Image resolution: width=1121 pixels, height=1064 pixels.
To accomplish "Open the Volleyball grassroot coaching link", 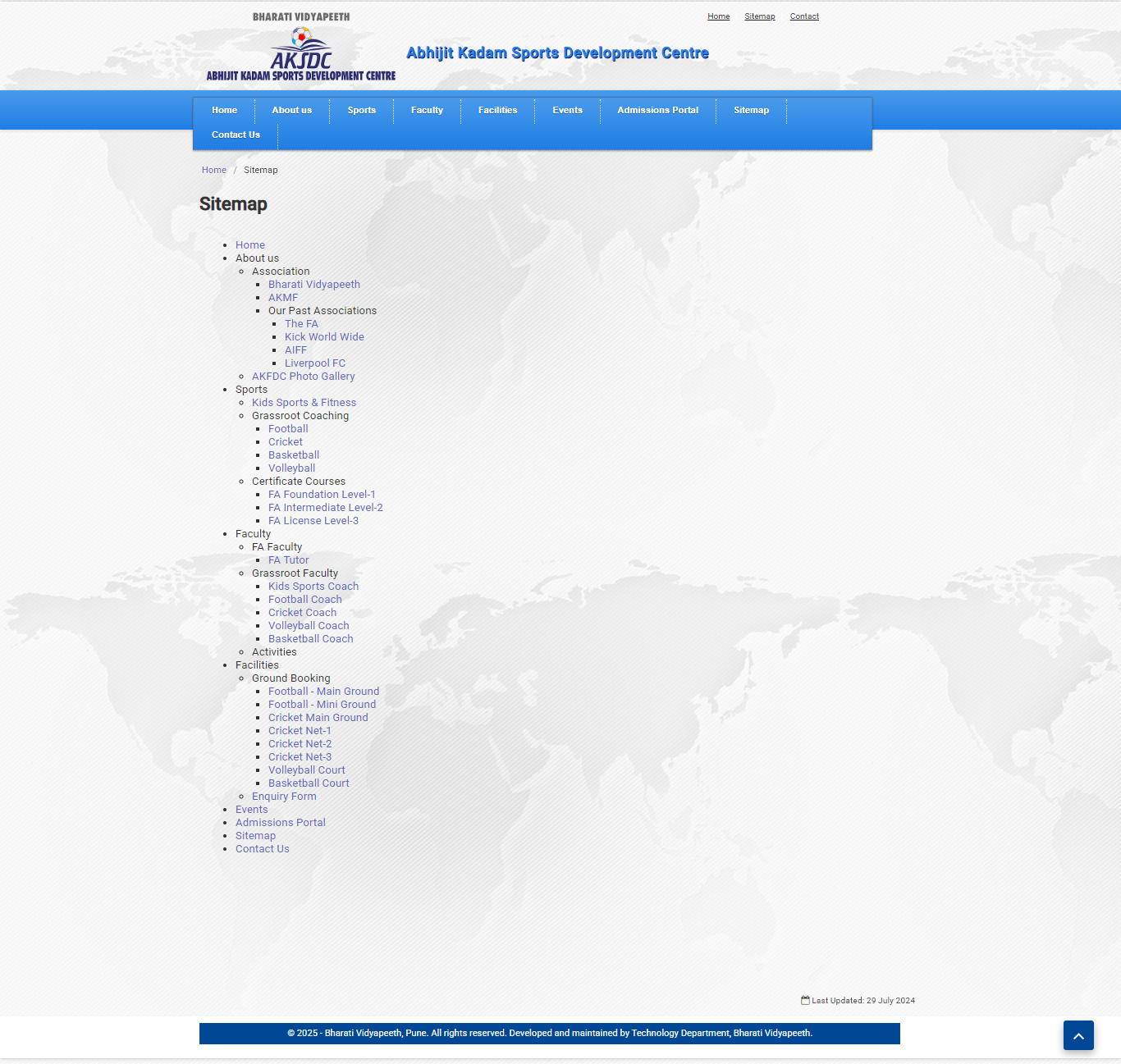I will pyautogui.click(x=291, y=468).
